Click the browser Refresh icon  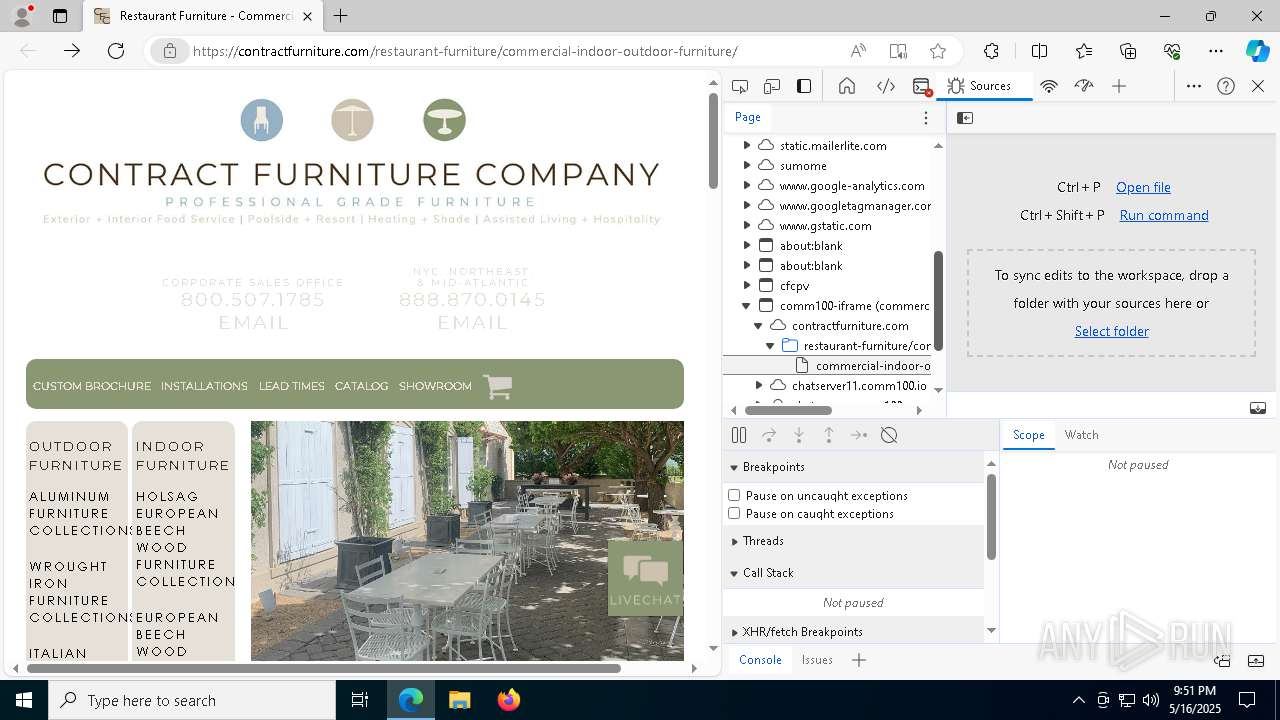click(116, 51)
